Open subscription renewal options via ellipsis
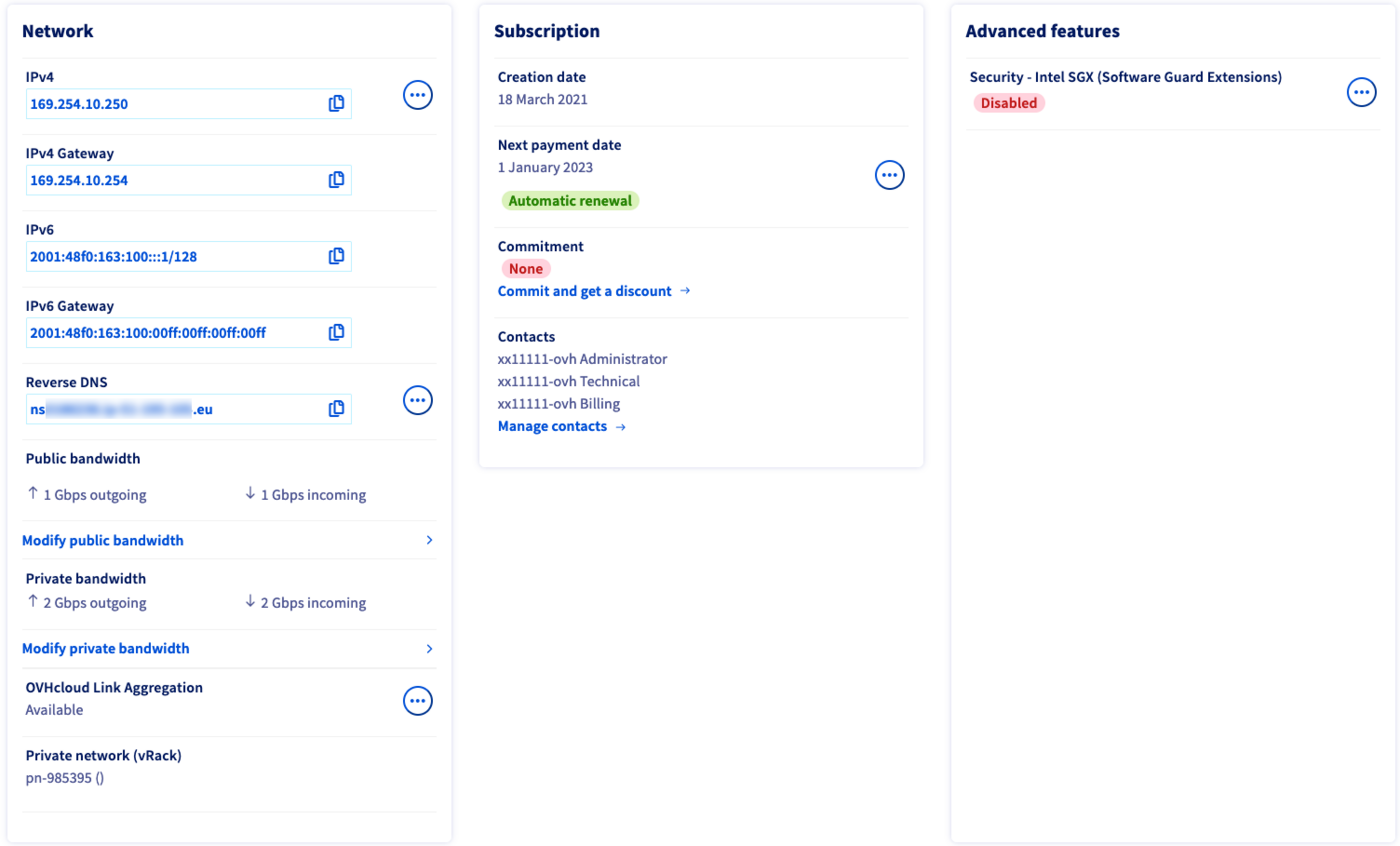The image size is (1400, 846). point(889,174)
